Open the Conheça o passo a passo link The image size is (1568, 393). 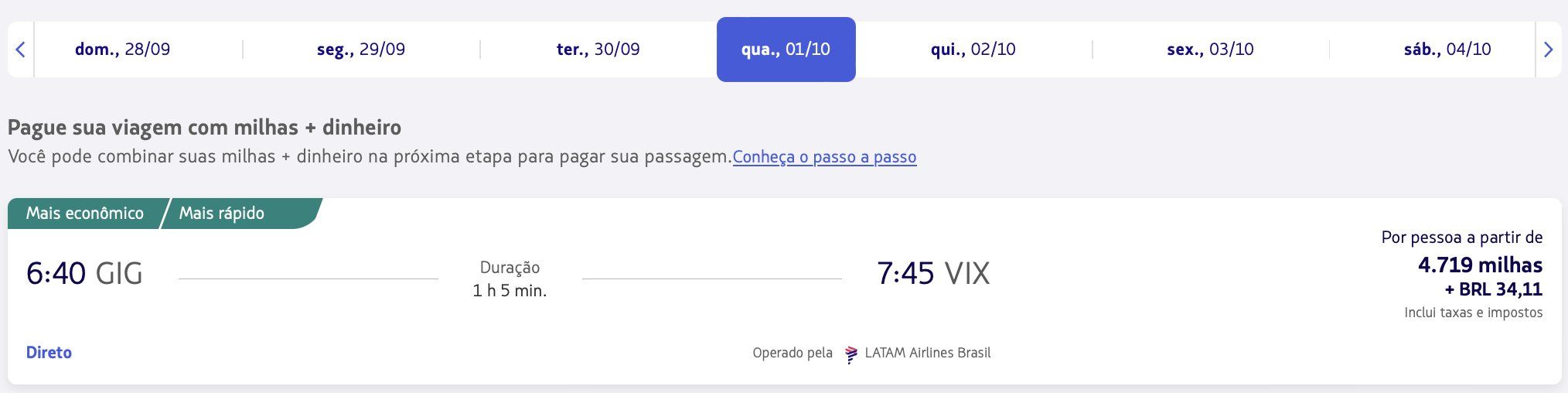coord(824,157)
